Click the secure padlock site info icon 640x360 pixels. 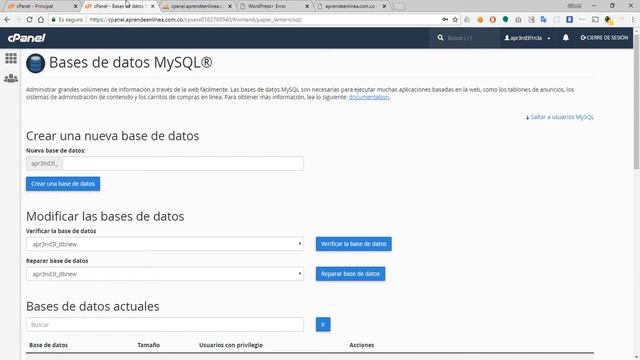[53, 20]
